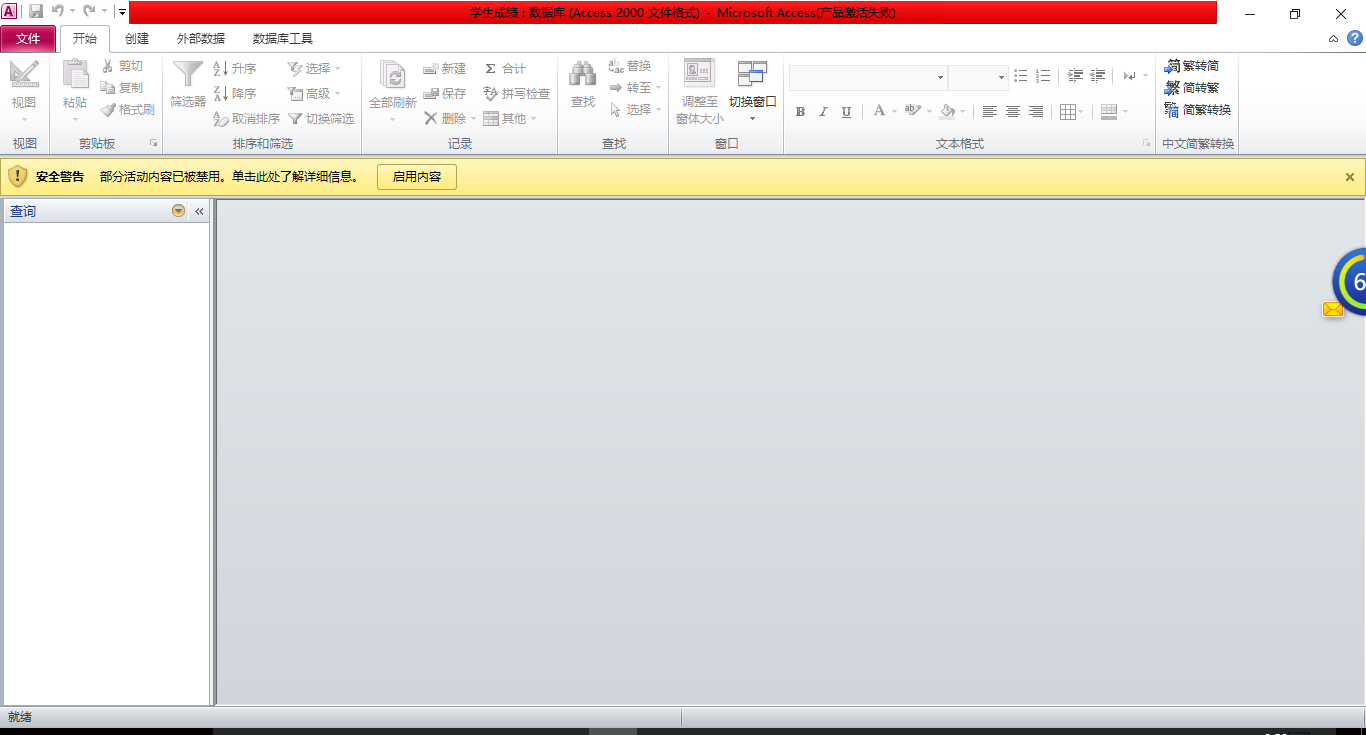Open the 查询 navigation pane category dropdown
The height and width of the screenshot is (735, 1366).
point(178,211)
